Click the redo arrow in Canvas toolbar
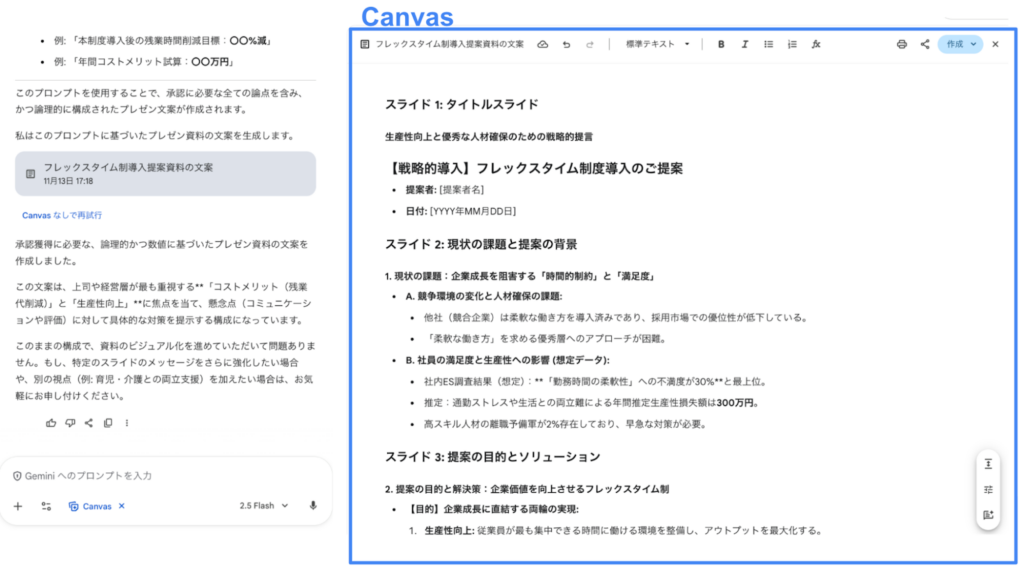This screenshot has width=1024, height=571. point(590,44)
